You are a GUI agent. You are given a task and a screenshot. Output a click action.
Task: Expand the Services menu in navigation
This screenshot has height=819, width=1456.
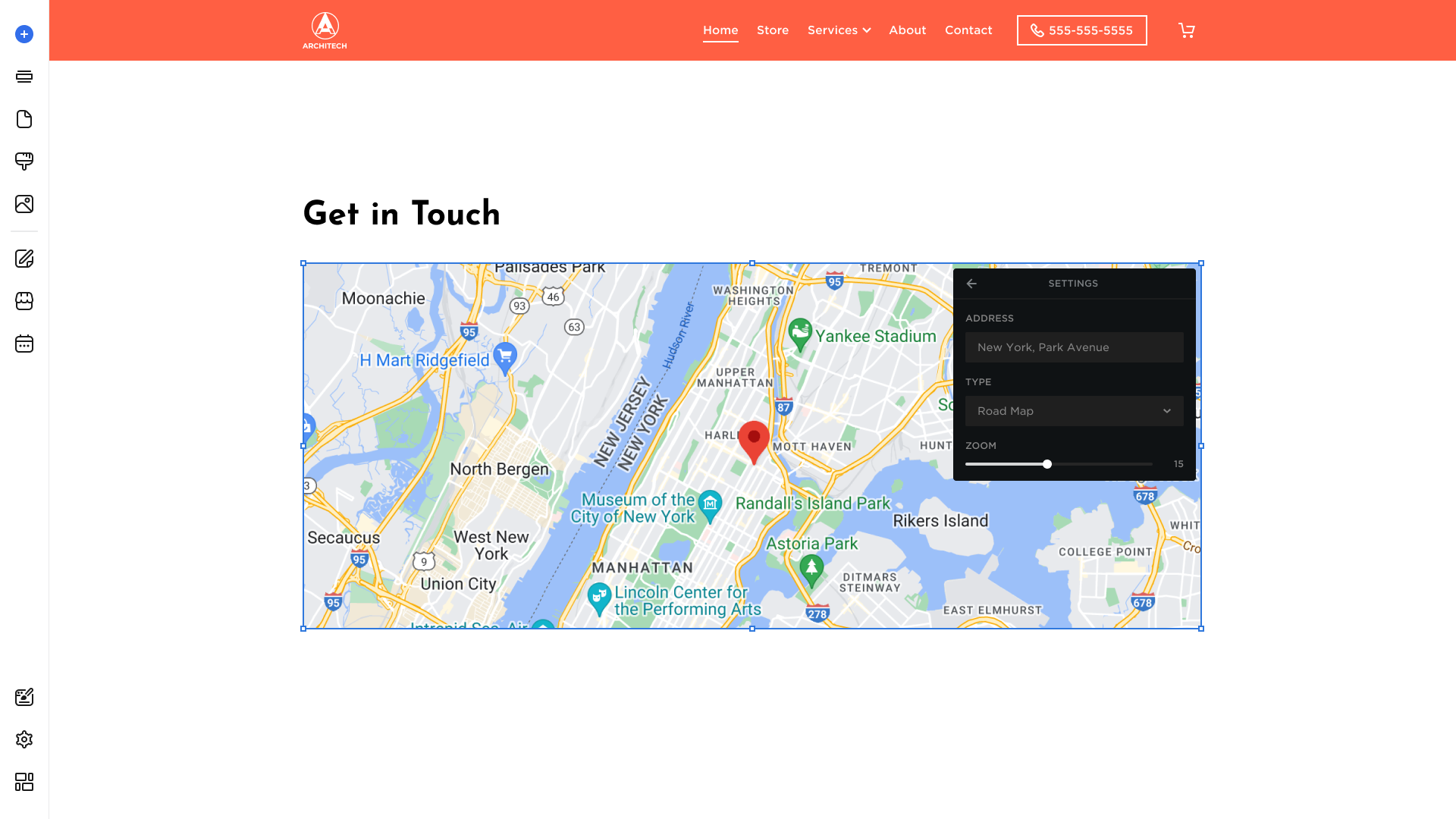pyautogui.click(x=839, y=30)
